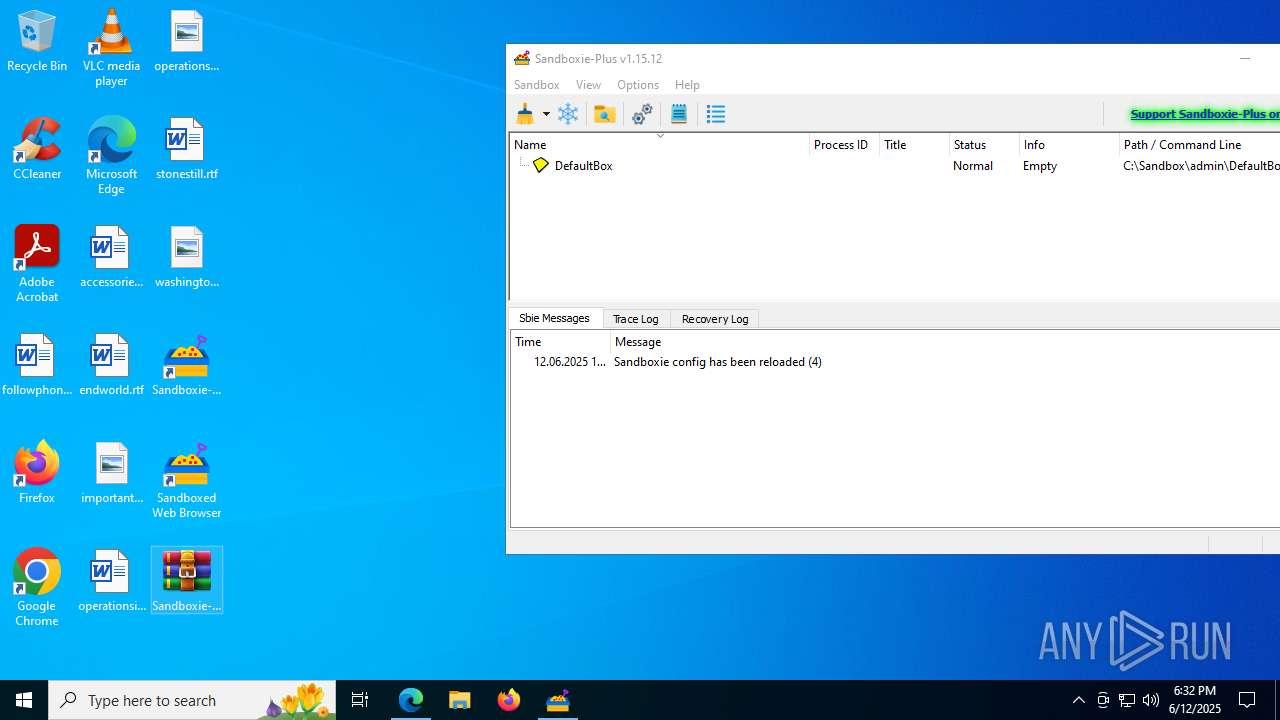Image resolution: width=1280 pixels, height=720 pixels.
Task: Click the Message column header
Action: (x=945, y=342)
